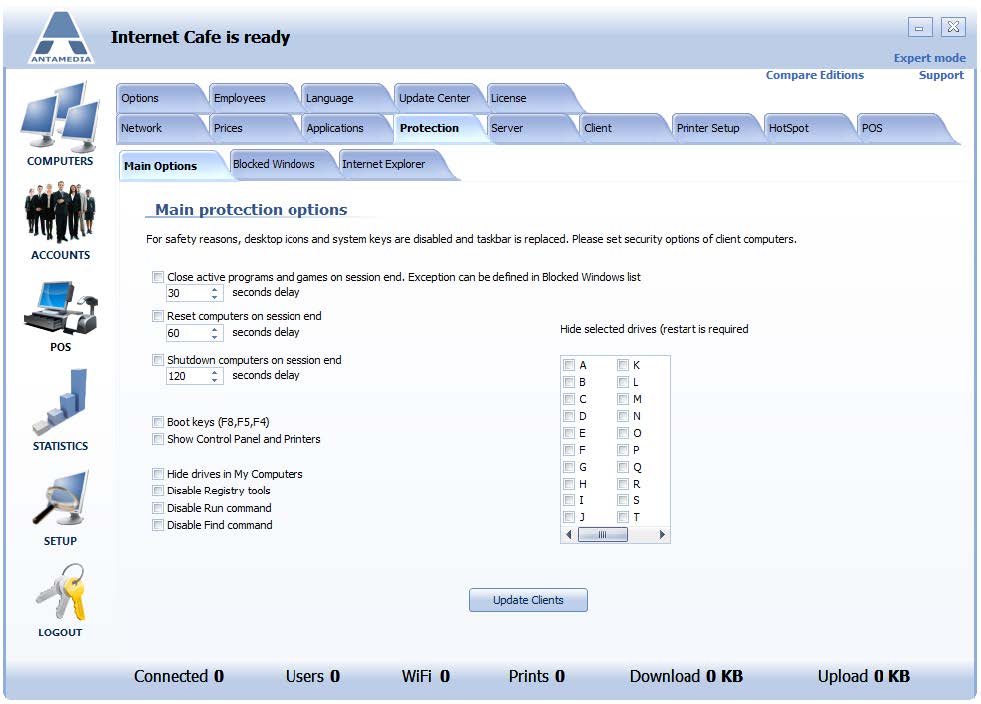This screenshot has width=981, height=704.
Task: Open the Language tab
Action: [x=345, y=98]
